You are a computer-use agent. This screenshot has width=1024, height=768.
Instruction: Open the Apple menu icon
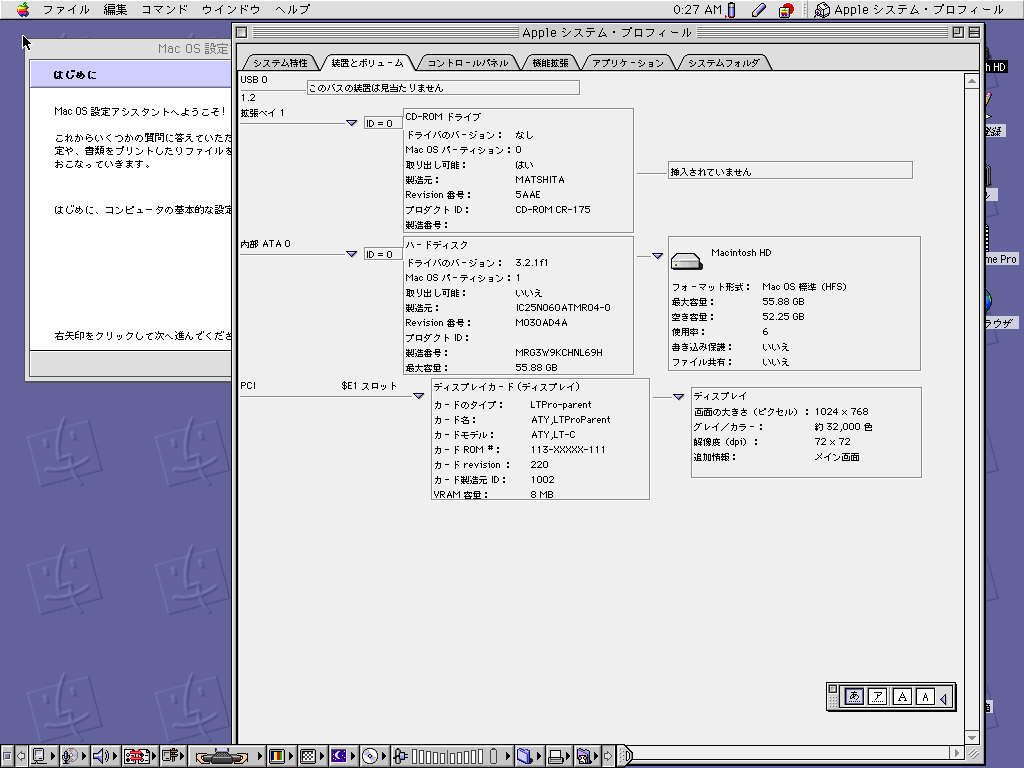pyautogui.click(x=23, y=9)
